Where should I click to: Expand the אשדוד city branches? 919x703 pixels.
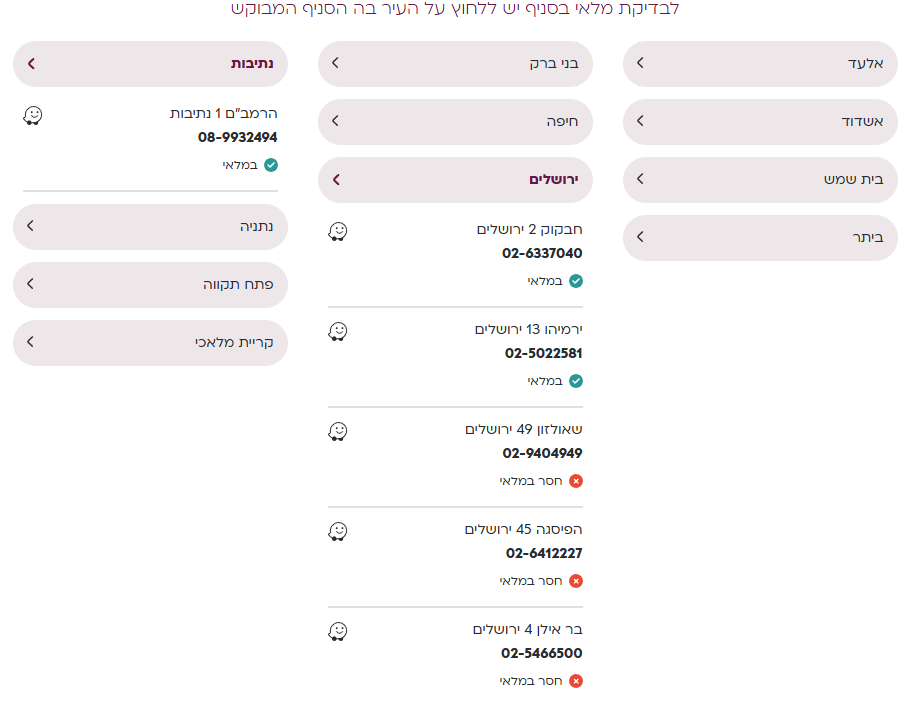click(x=760, y=122)
